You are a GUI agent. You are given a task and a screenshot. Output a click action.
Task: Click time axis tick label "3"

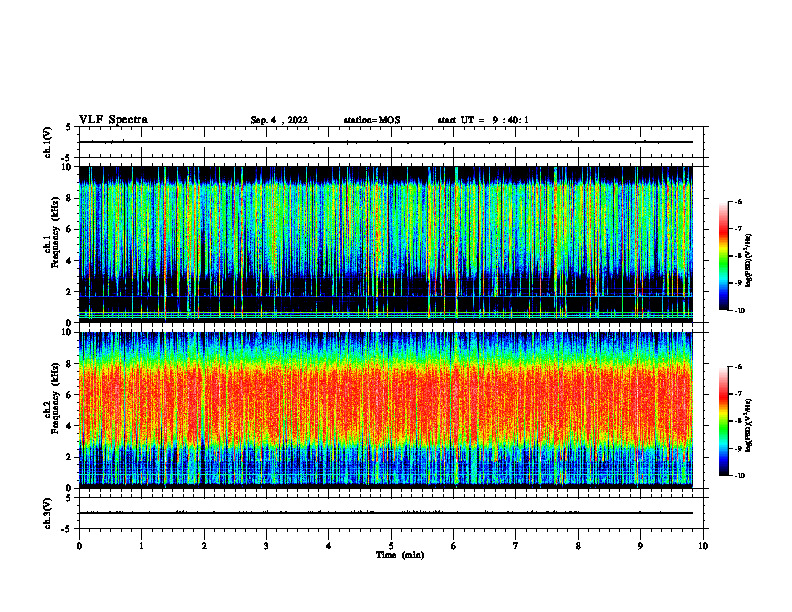266,546
